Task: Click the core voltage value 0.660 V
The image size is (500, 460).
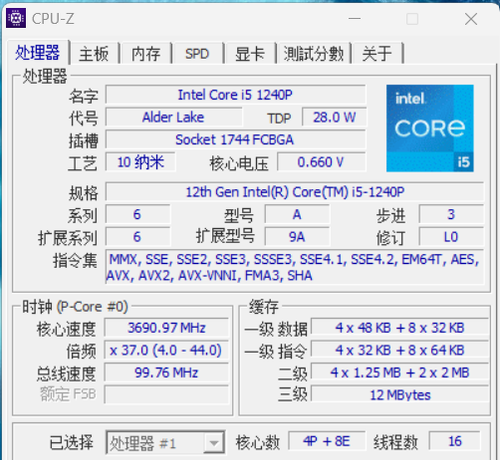Action: (322, 162)
